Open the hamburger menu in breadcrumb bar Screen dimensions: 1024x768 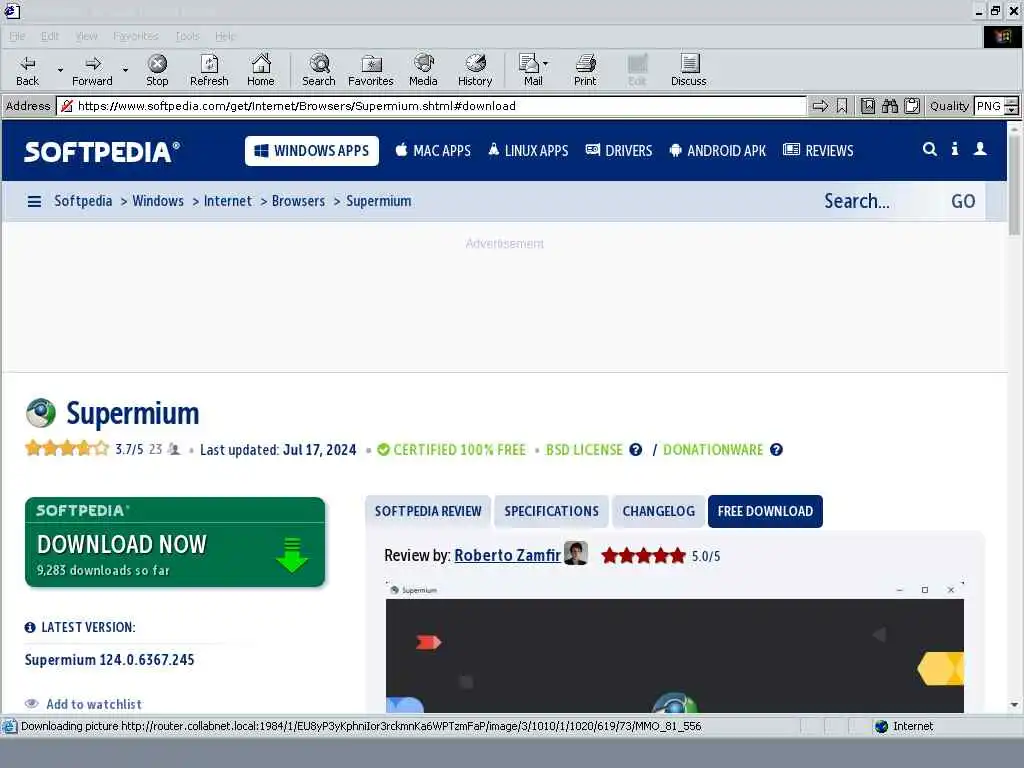34,202
